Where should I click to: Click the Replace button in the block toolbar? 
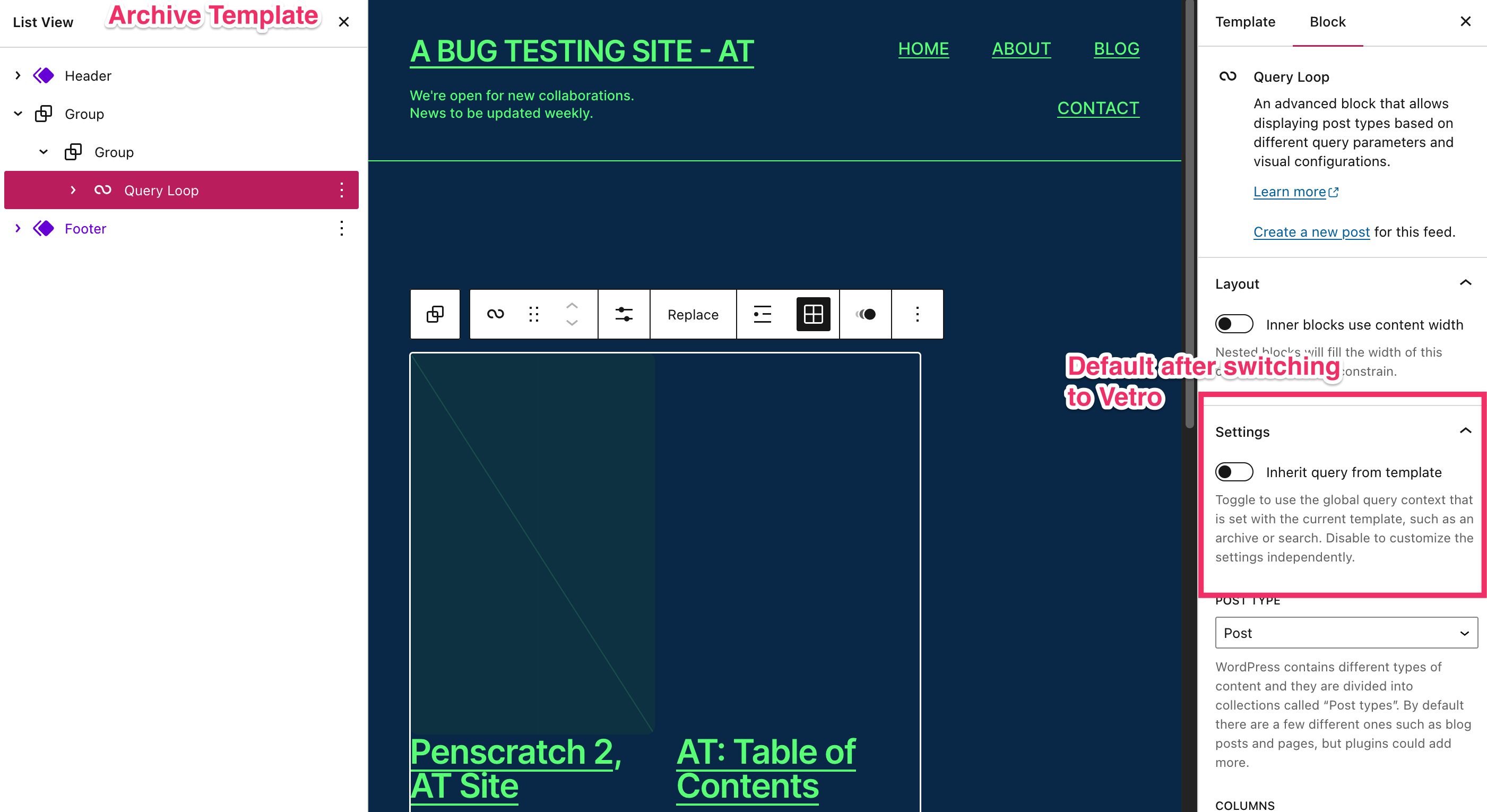pos(692,314)
